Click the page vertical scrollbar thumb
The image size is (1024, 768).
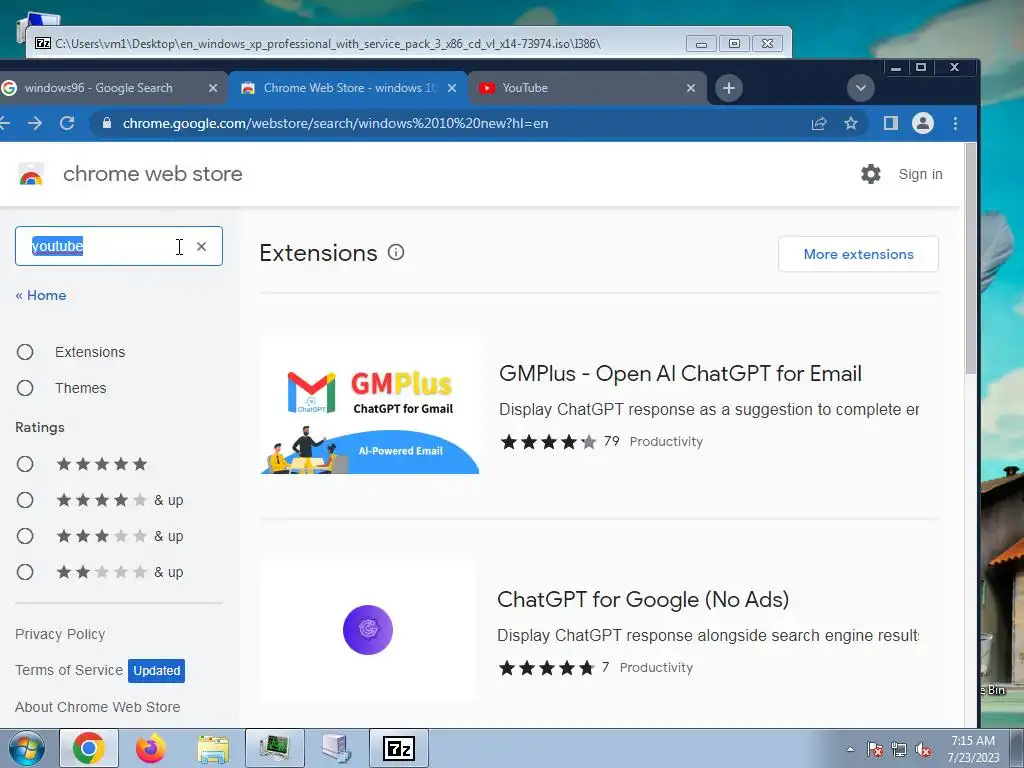click(x=971, y=259)
